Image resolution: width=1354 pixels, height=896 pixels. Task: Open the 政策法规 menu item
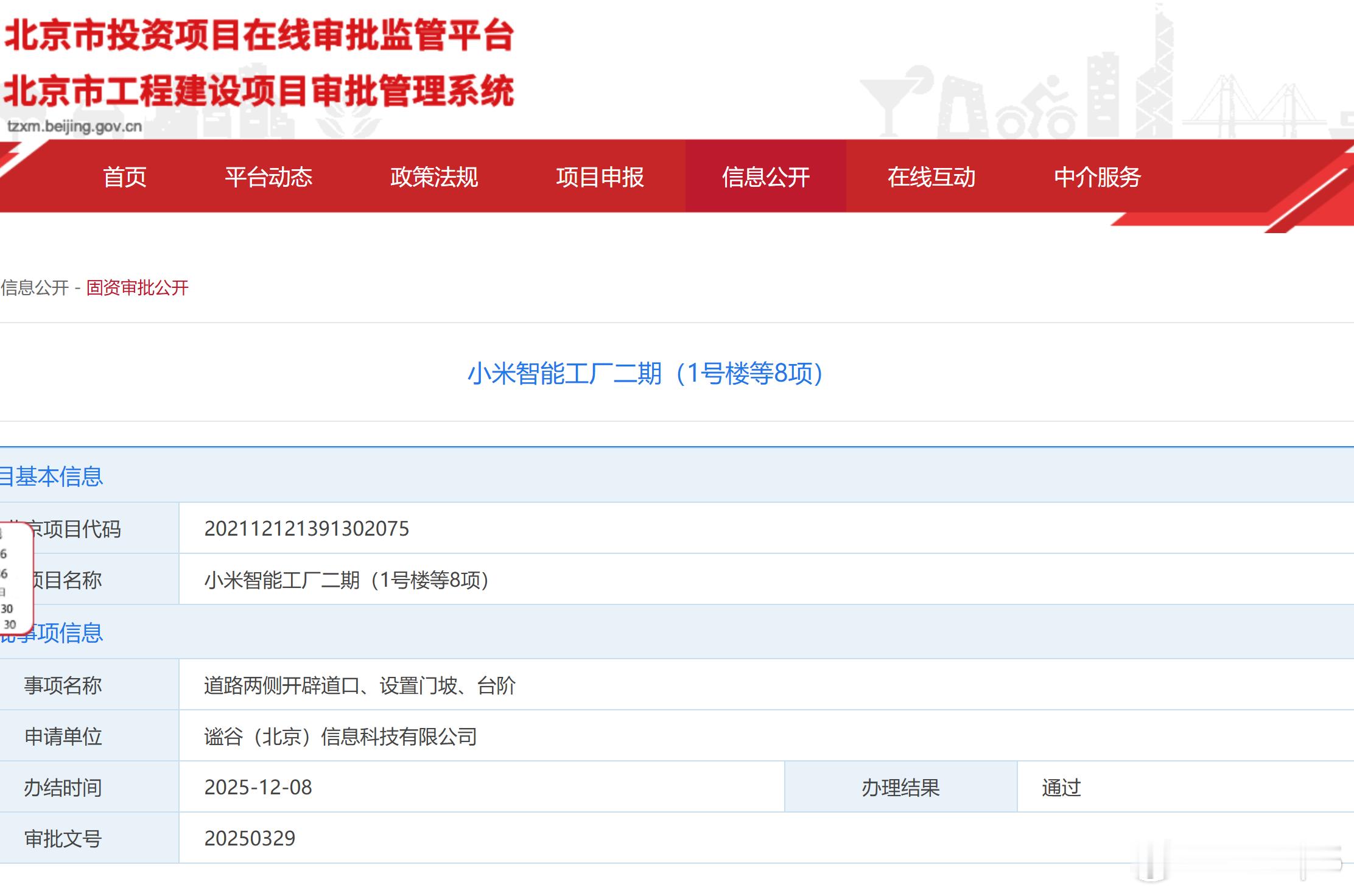pos(434,177)
